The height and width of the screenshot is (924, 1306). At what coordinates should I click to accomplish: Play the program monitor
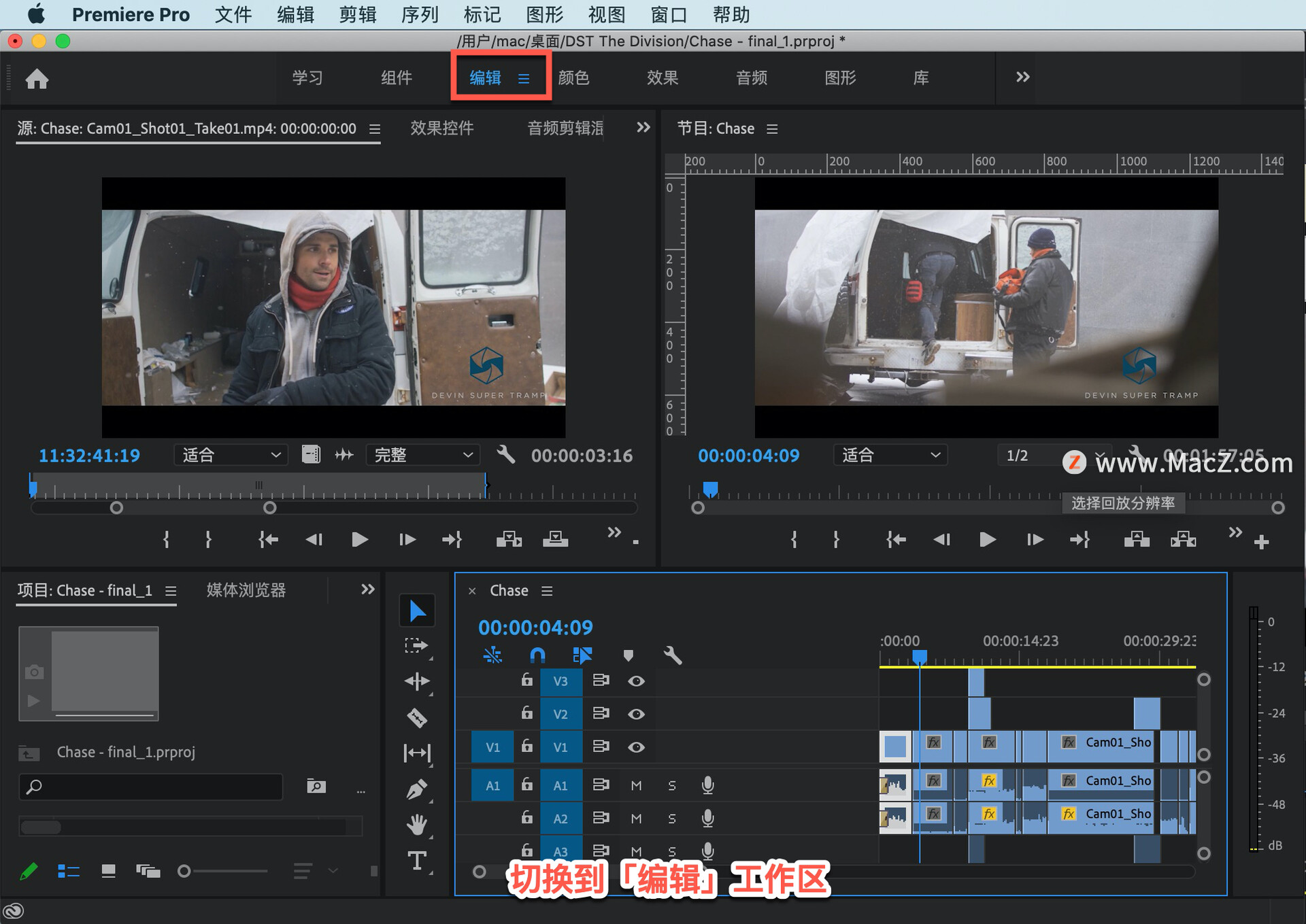[x=987, y=540]
